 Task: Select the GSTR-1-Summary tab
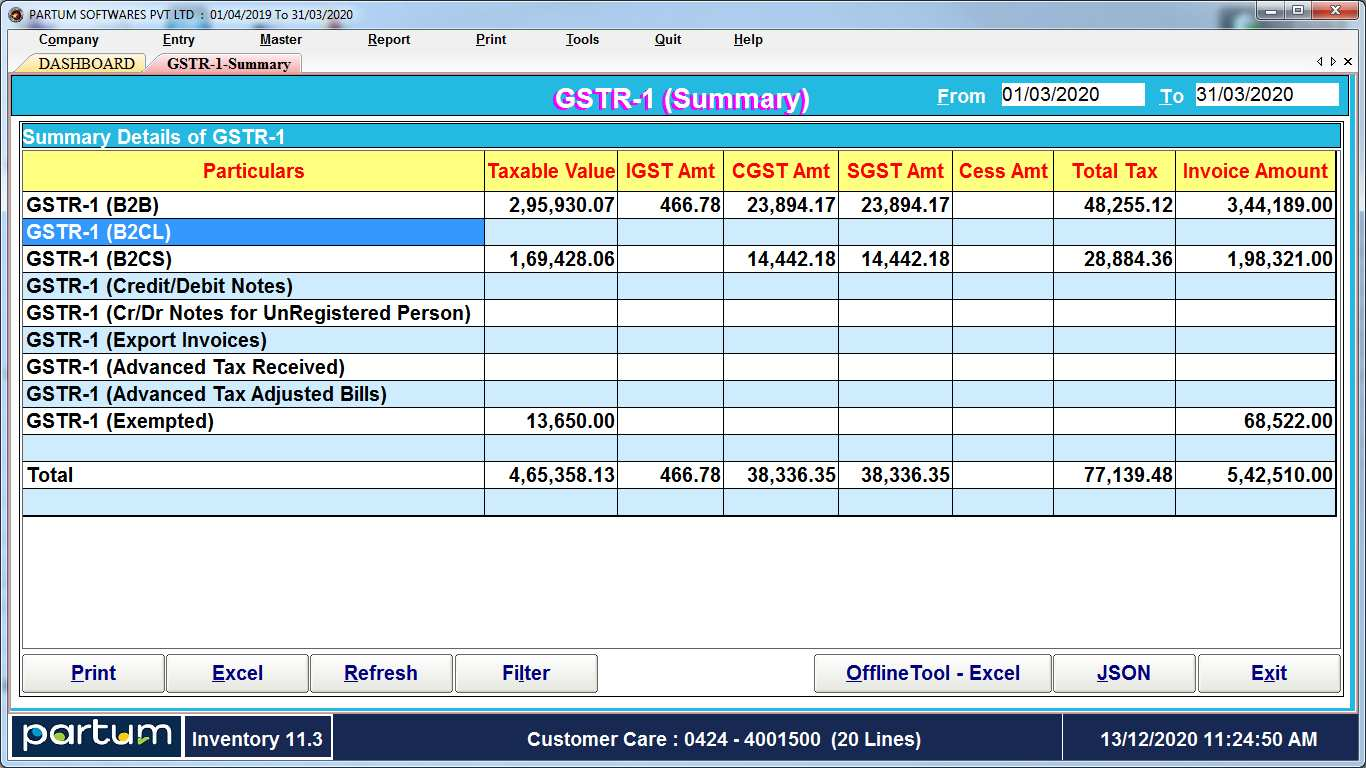228,64
